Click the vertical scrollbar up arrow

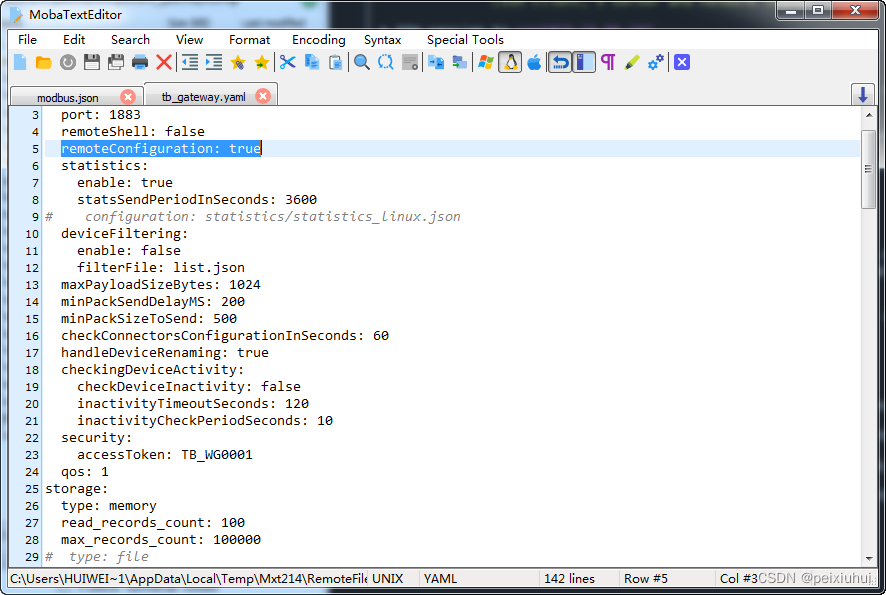pyautogui.click(x=868, y=115)
